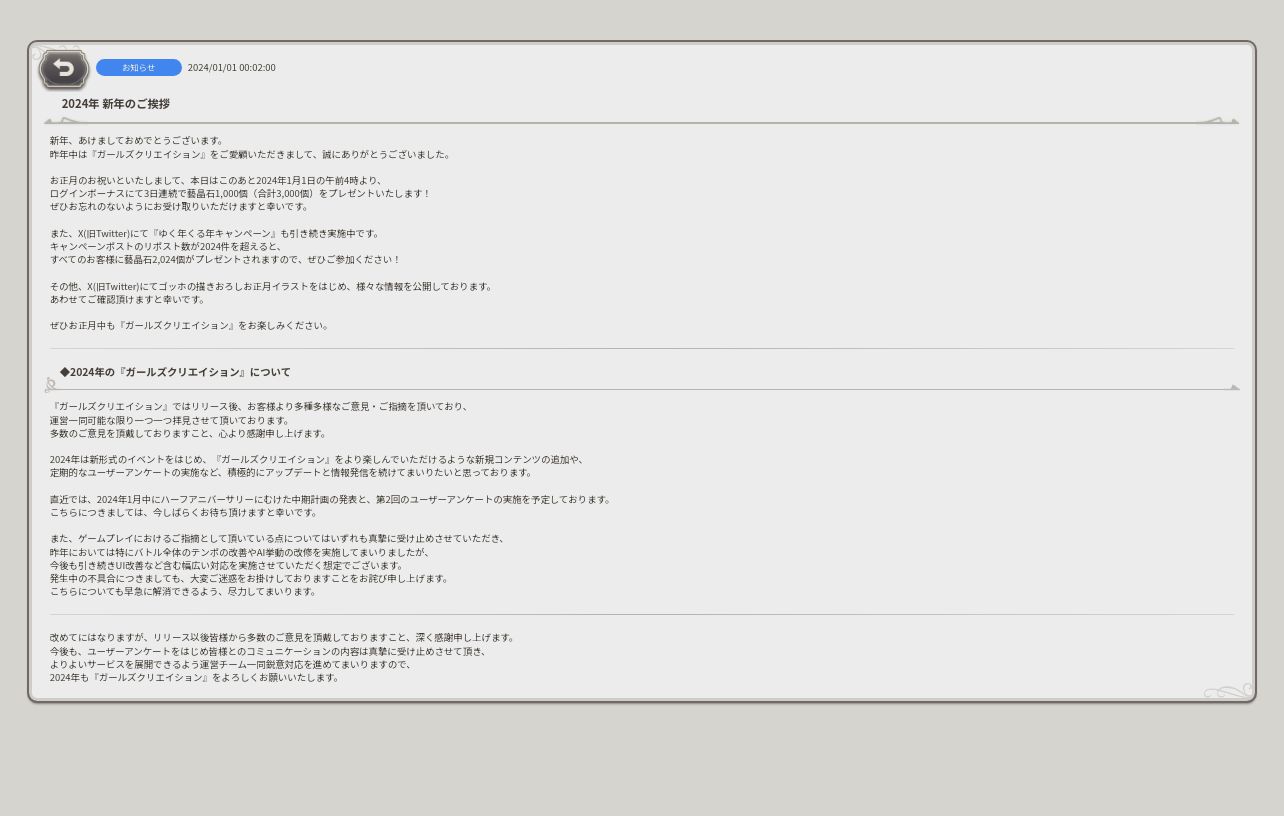Click the line starting こちらについても早急に解消
The width and height of the screenshot is (1284, 816).
click(x=184, y=592)
